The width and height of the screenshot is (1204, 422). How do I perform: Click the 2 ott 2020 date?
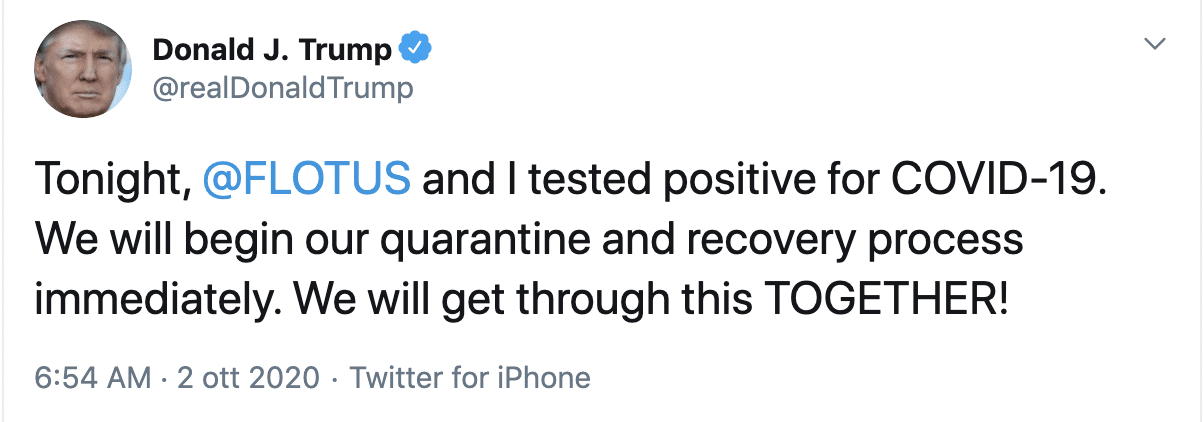point(248,378)
